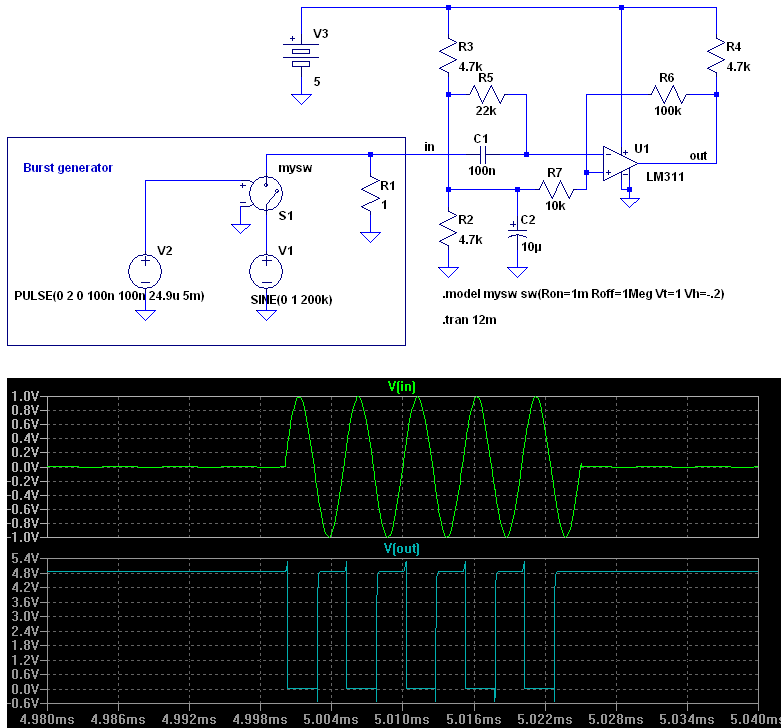The image size is (781, 728).
Task: Click the SINE(0 1 200k) value text
Action: point(291,300)
